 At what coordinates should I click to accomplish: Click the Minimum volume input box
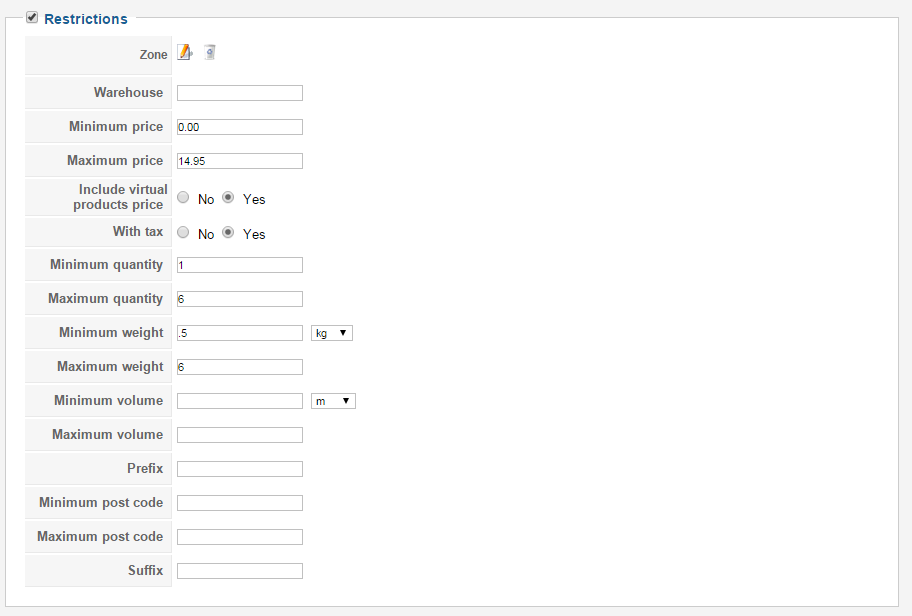click(x=240, y=401)
